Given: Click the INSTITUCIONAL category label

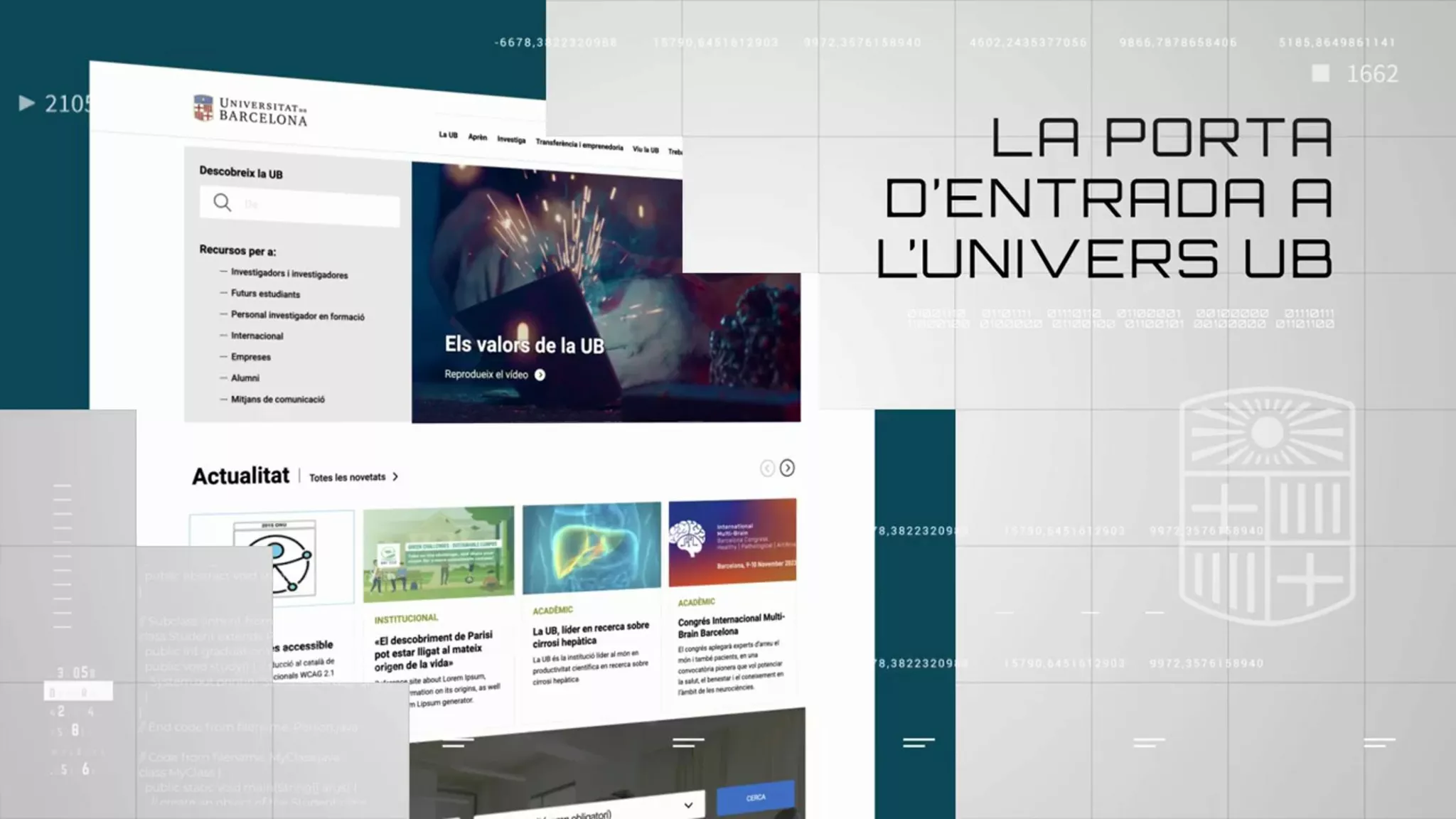Looking at the screenshot, I should (406, 619).
